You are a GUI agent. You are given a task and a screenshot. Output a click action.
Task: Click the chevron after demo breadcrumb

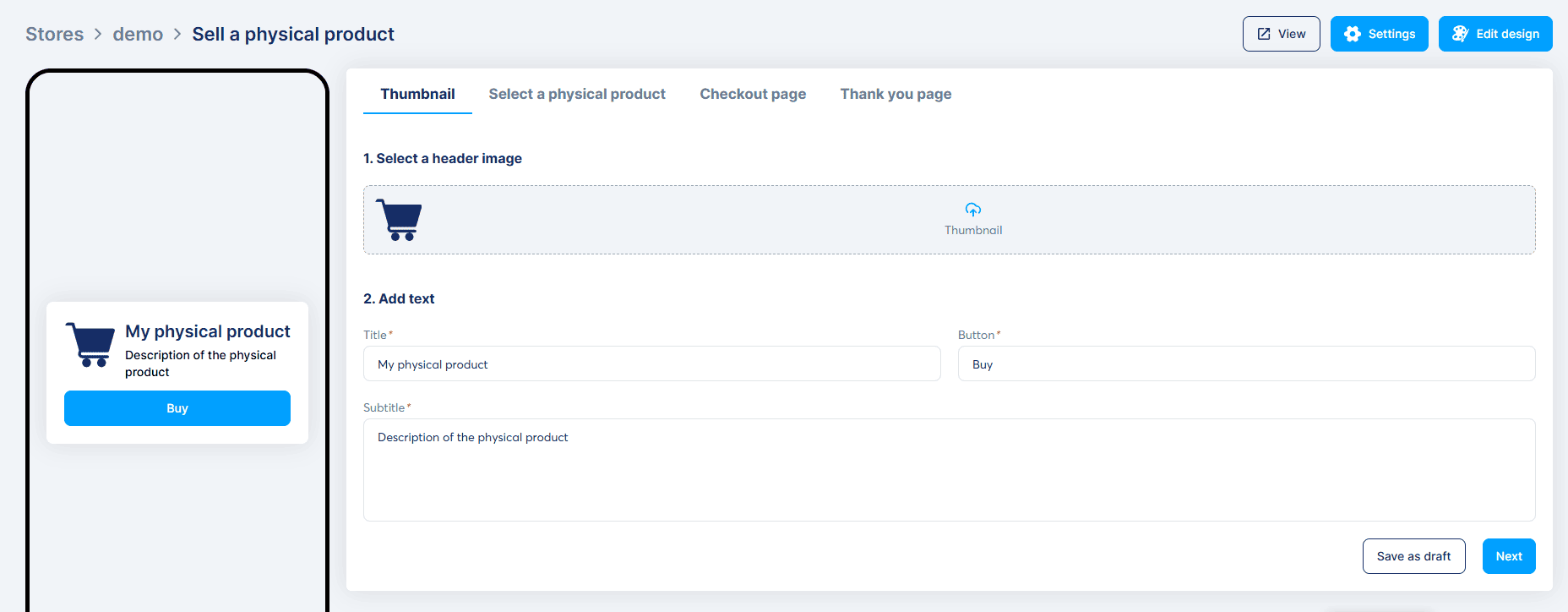[x=177, y=34]
